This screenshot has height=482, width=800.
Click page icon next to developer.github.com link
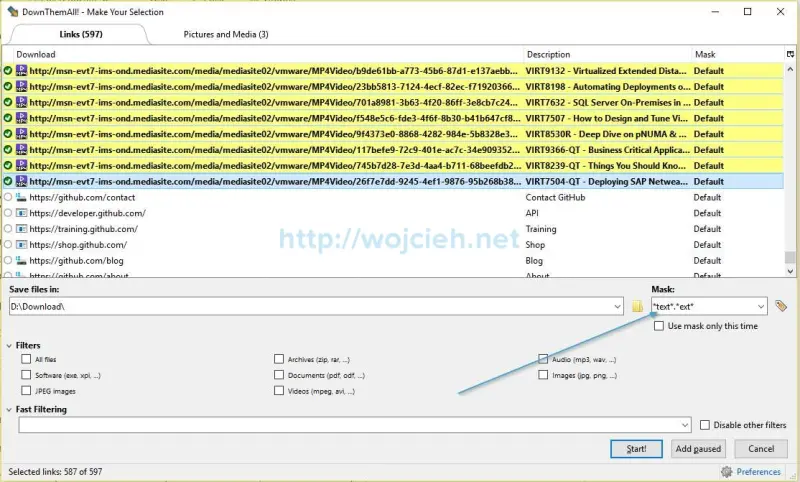point(21,213)
